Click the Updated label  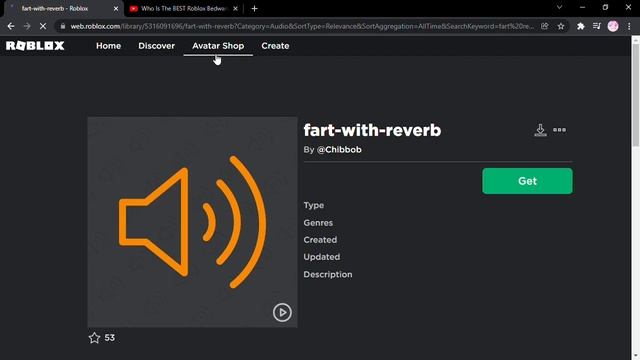pos(322,257)
